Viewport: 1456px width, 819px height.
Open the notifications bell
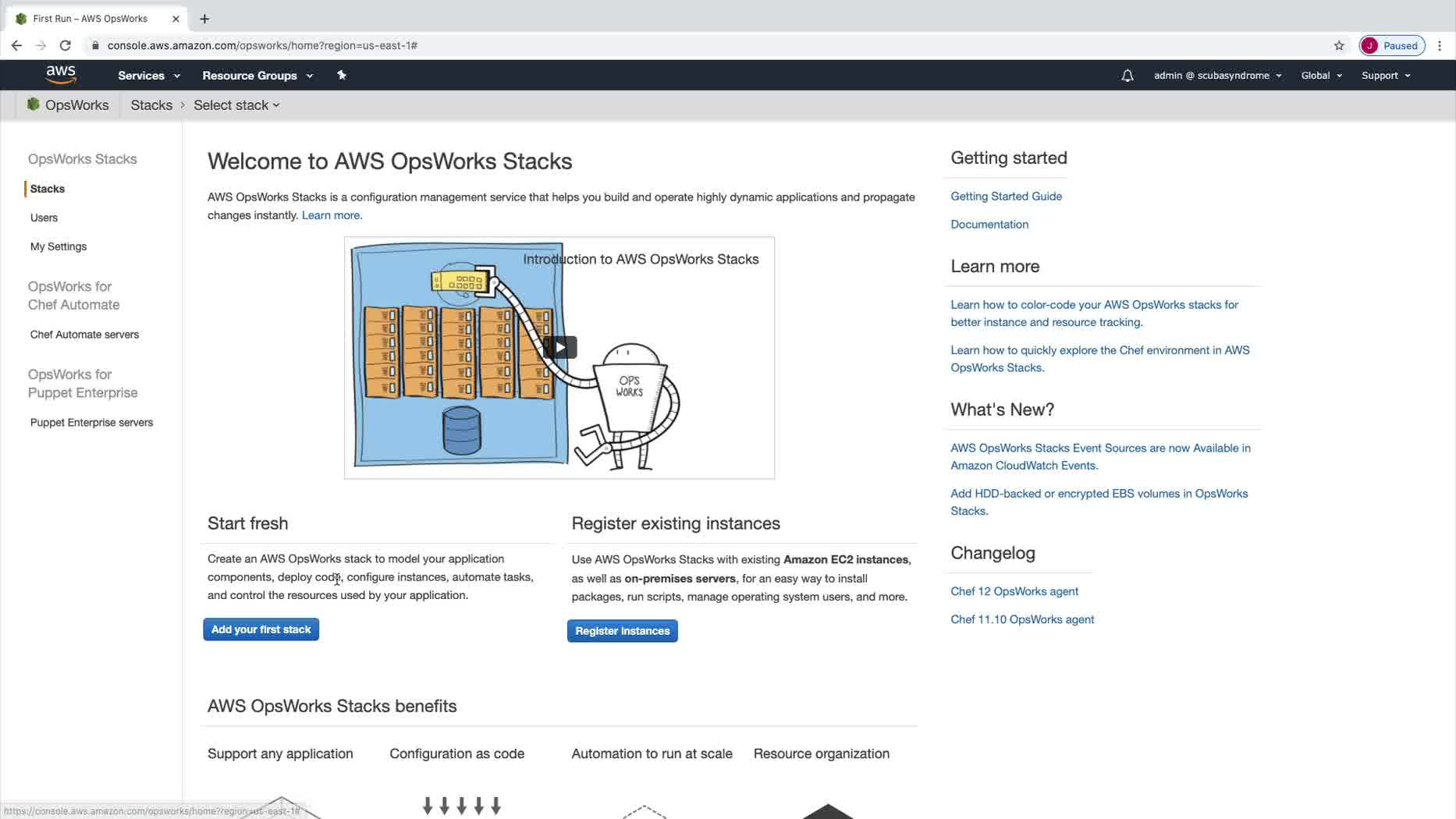click(x=1127, y=76)
